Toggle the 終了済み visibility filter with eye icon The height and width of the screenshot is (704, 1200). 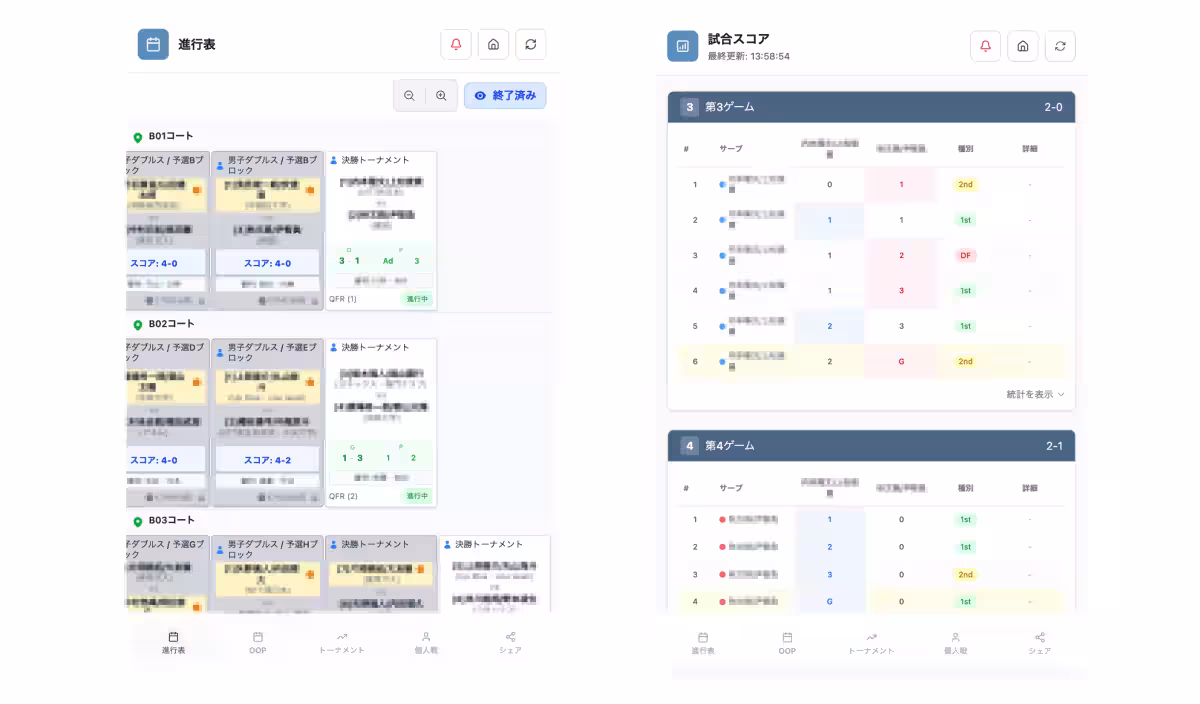tap(505, 95)
